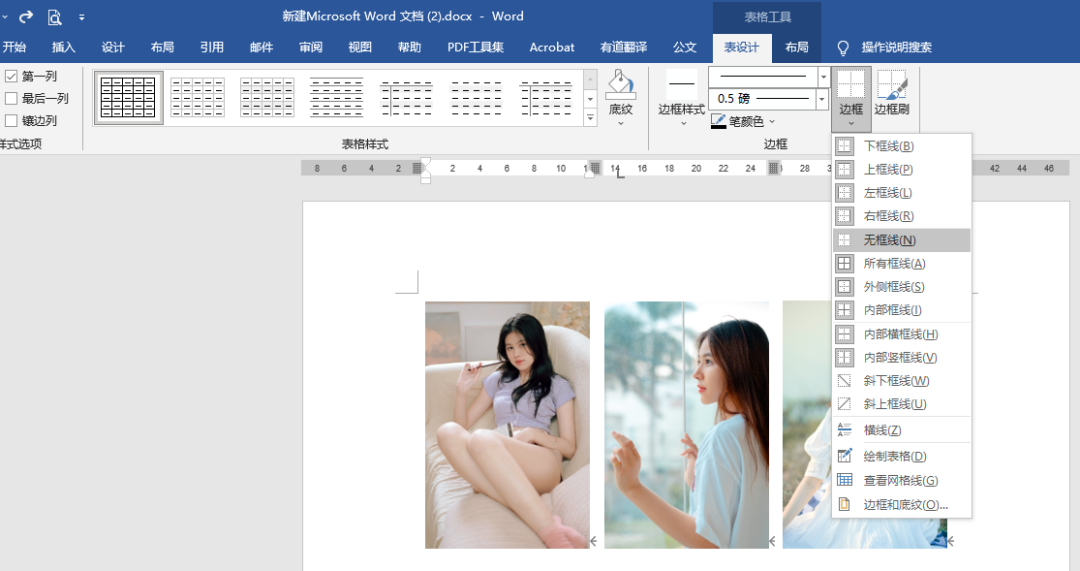Expand the table styles gallery more button
Viewport: 1080px width, 571px height.
(x=590, y=118)
